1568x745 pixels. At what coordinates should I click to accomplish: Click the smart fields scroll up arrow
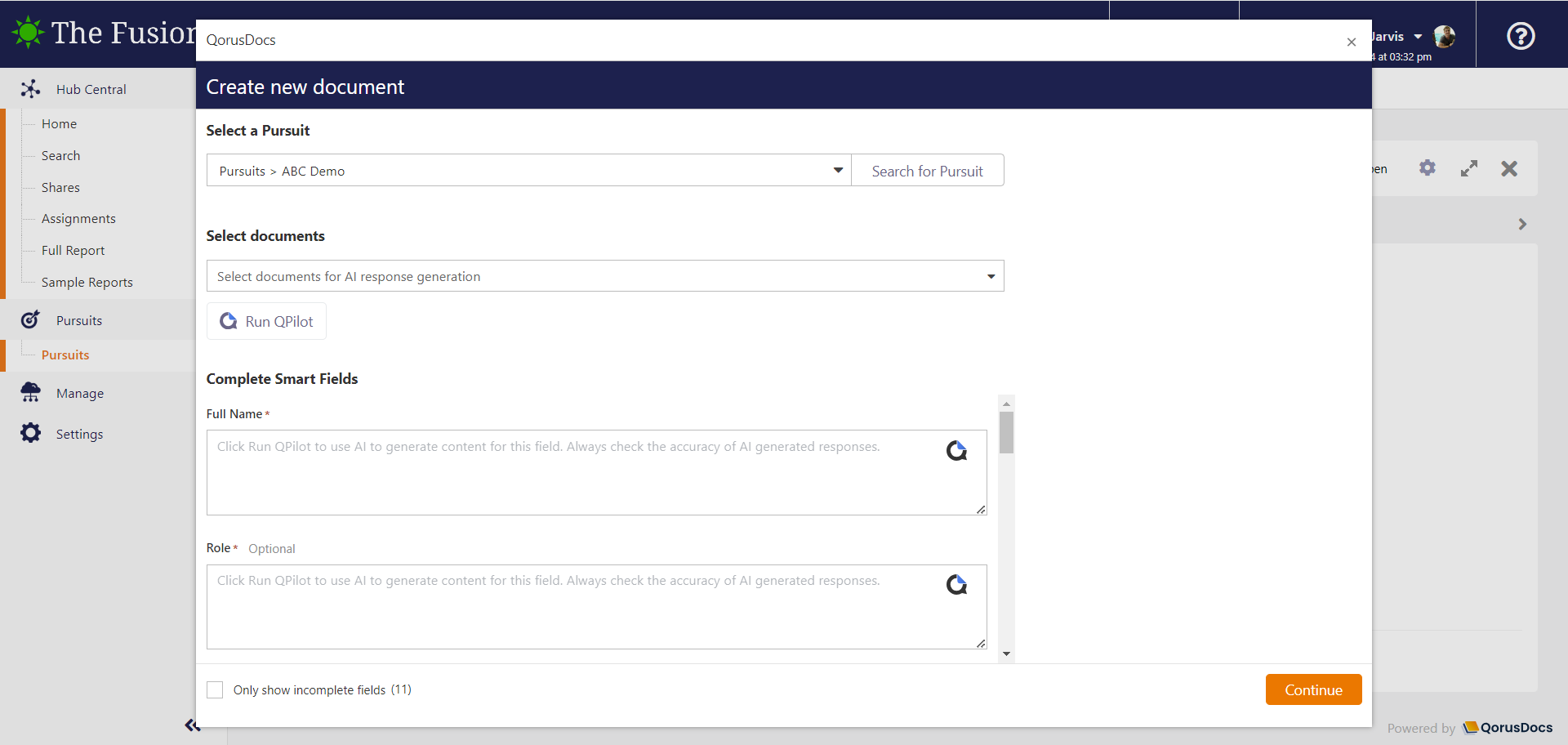[1006, 404]
